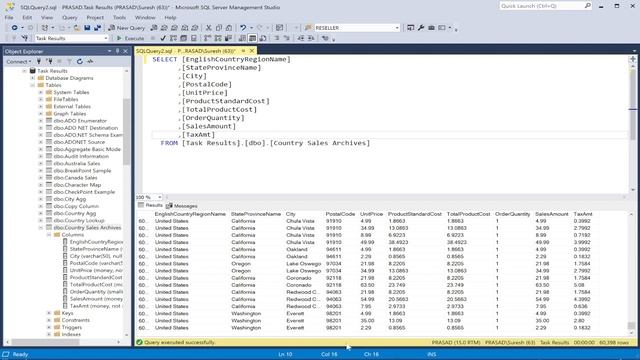Click the Filter icon in Object Explorer
640x360 pixels.
tap(69, 61)
